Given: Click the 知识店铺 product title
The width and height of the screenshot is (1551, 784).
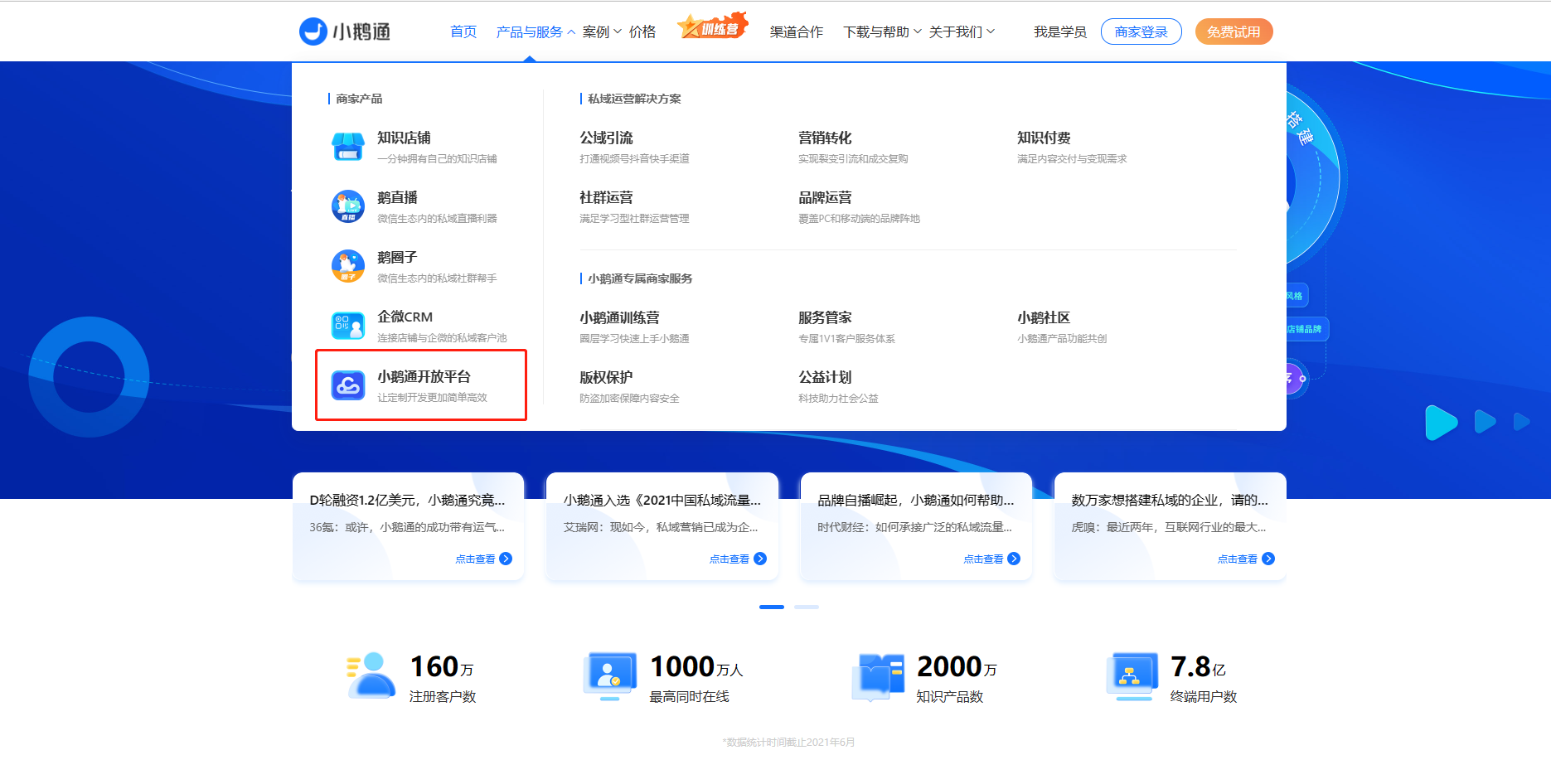Looking at the screenshot, I should click(404, 138).
